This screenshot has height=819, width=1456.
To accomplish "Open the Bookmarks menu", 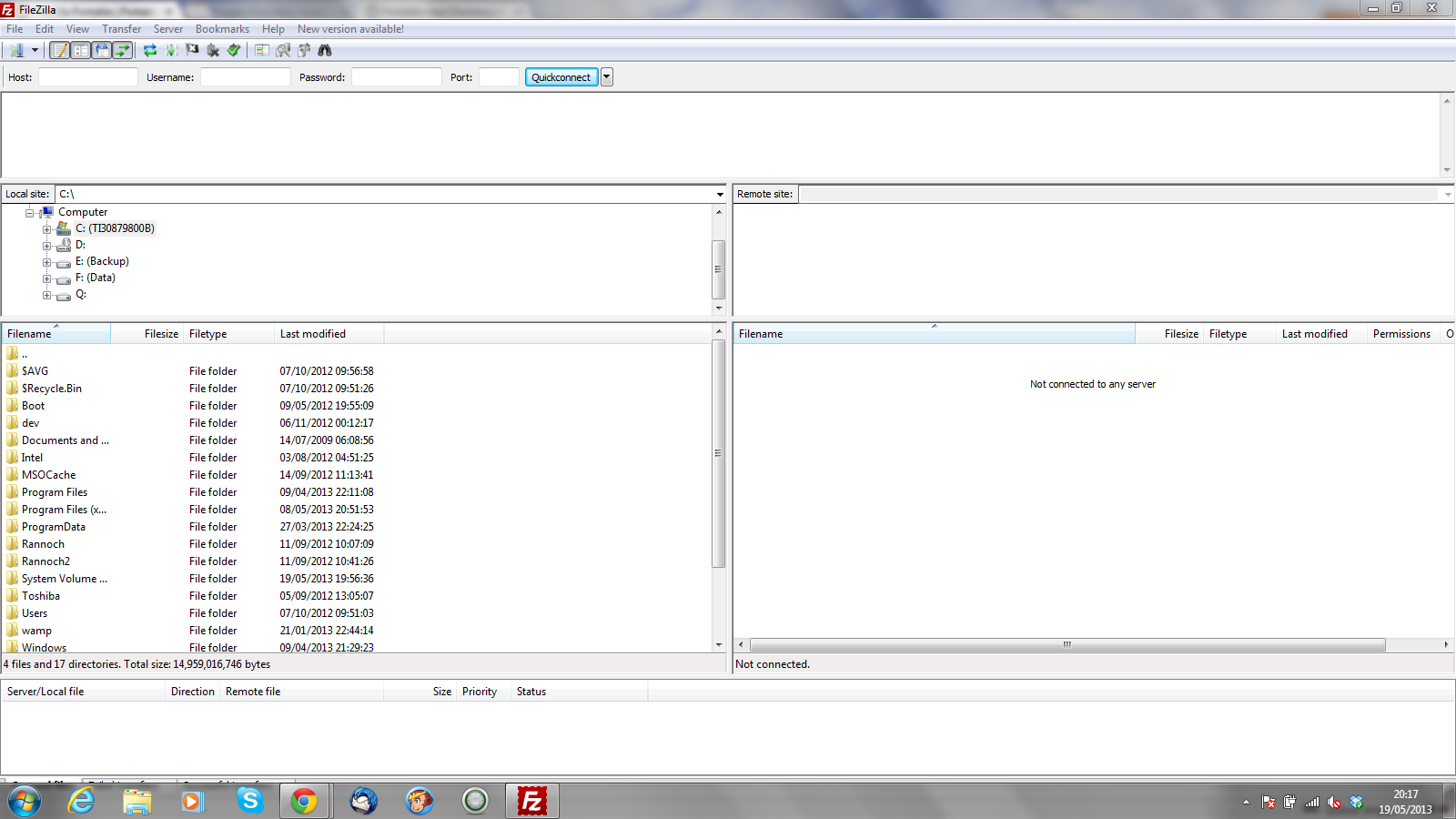I will pos(222,29).
